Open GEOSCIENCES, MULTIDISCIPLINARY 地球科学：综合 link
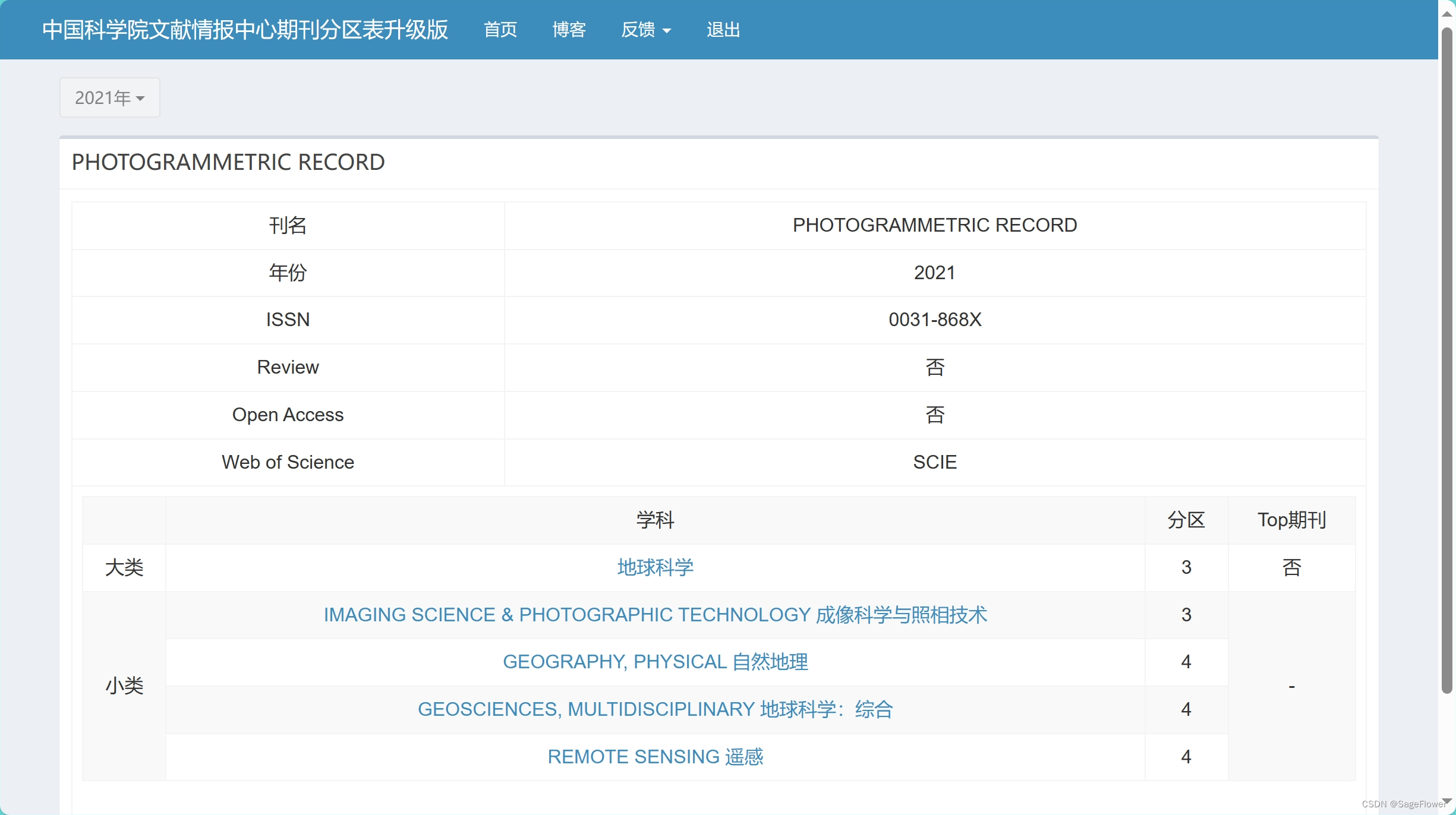The image size is (1456, 815). click(x=655, y=709)
